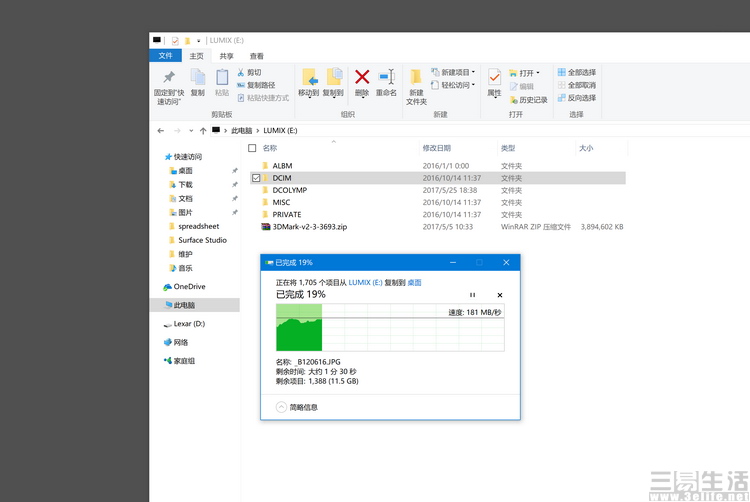The image size is (750, 502).
Task: Click This PC in the address bar
Action: click(x=242, y=131)
